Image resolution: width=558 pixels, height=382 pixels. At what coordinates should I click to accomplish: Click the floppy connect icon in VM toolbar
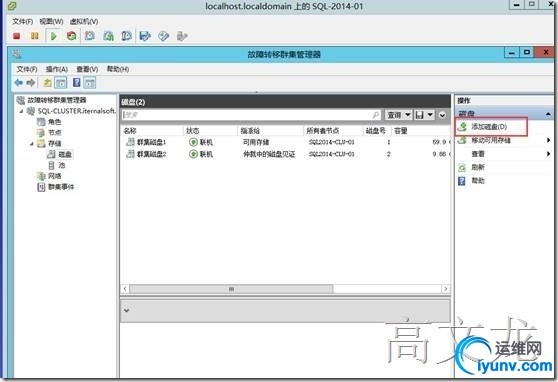point(145,36)
